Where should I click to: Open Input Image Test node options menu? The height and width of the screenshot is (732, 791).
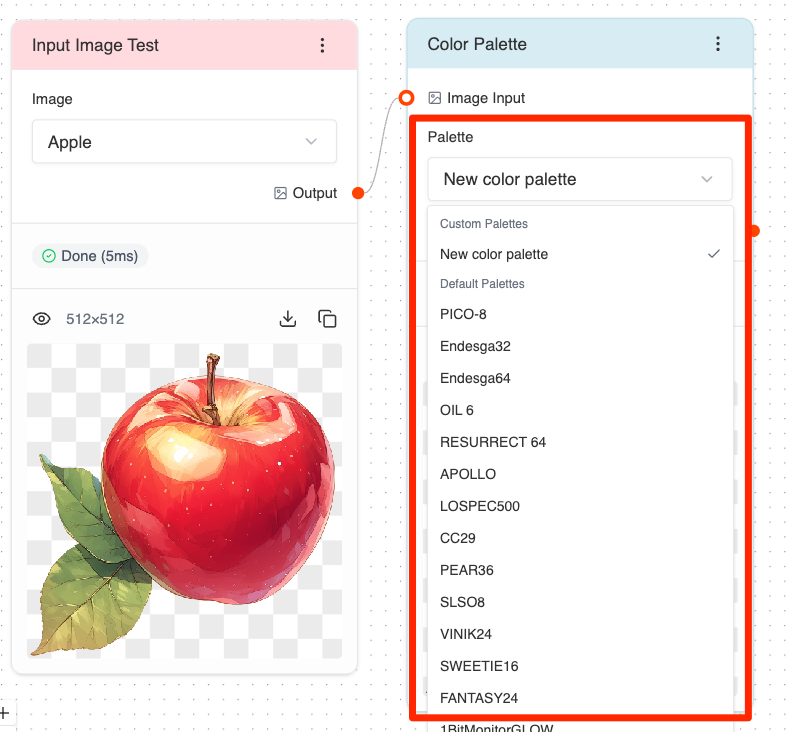click(x=322, y=45)
